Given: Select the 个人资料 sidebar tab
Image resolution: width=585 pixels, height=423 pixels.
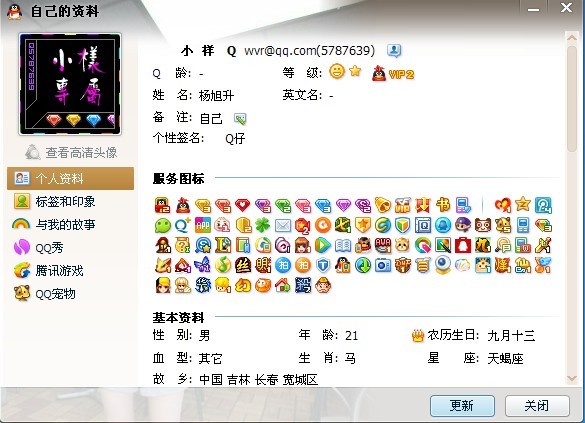Looking at the screenshot, I should pyautogui.click(x=71, y=179).
